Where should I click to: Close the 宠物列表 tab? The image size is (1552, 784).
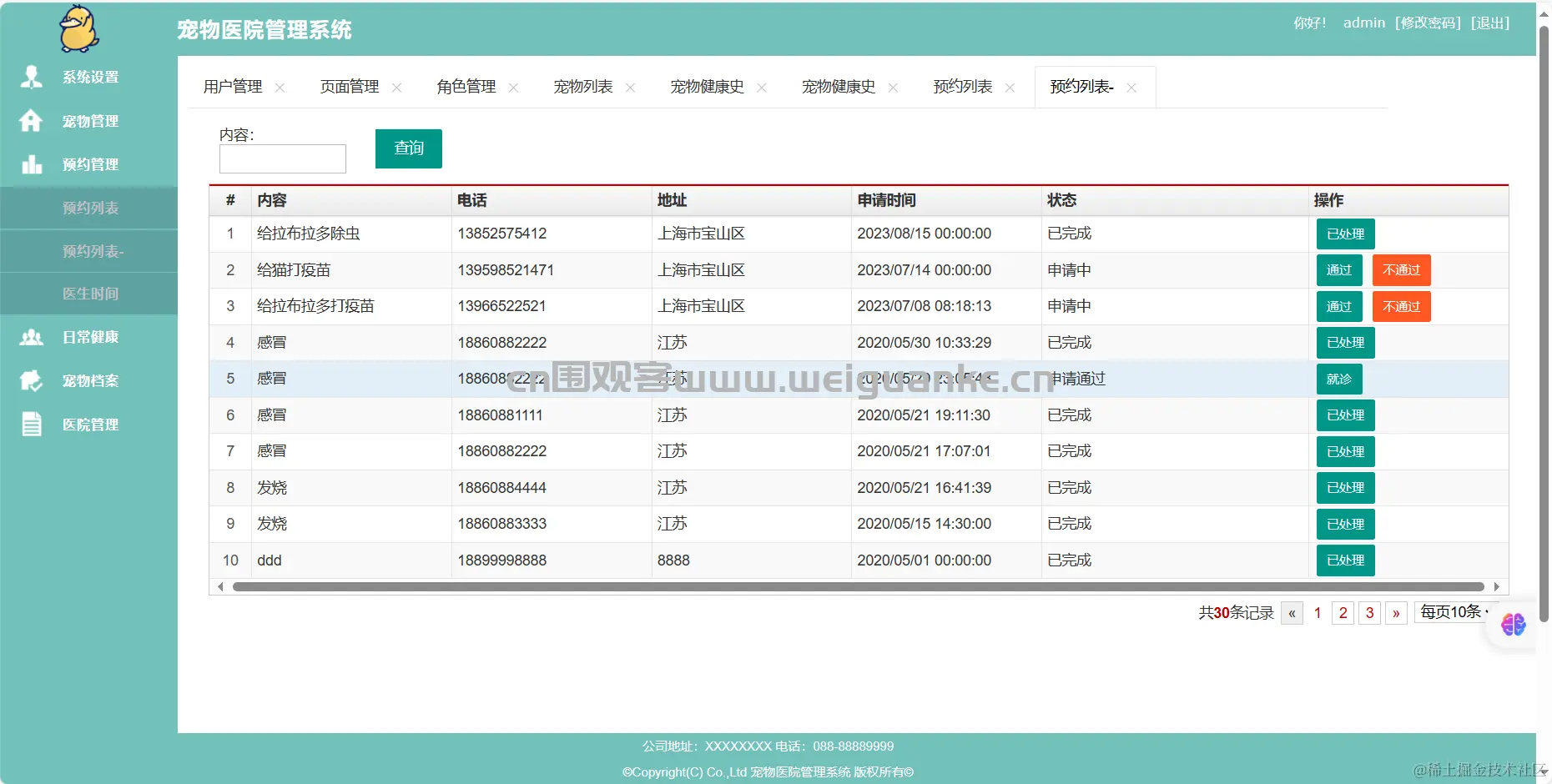click(630, 88)
